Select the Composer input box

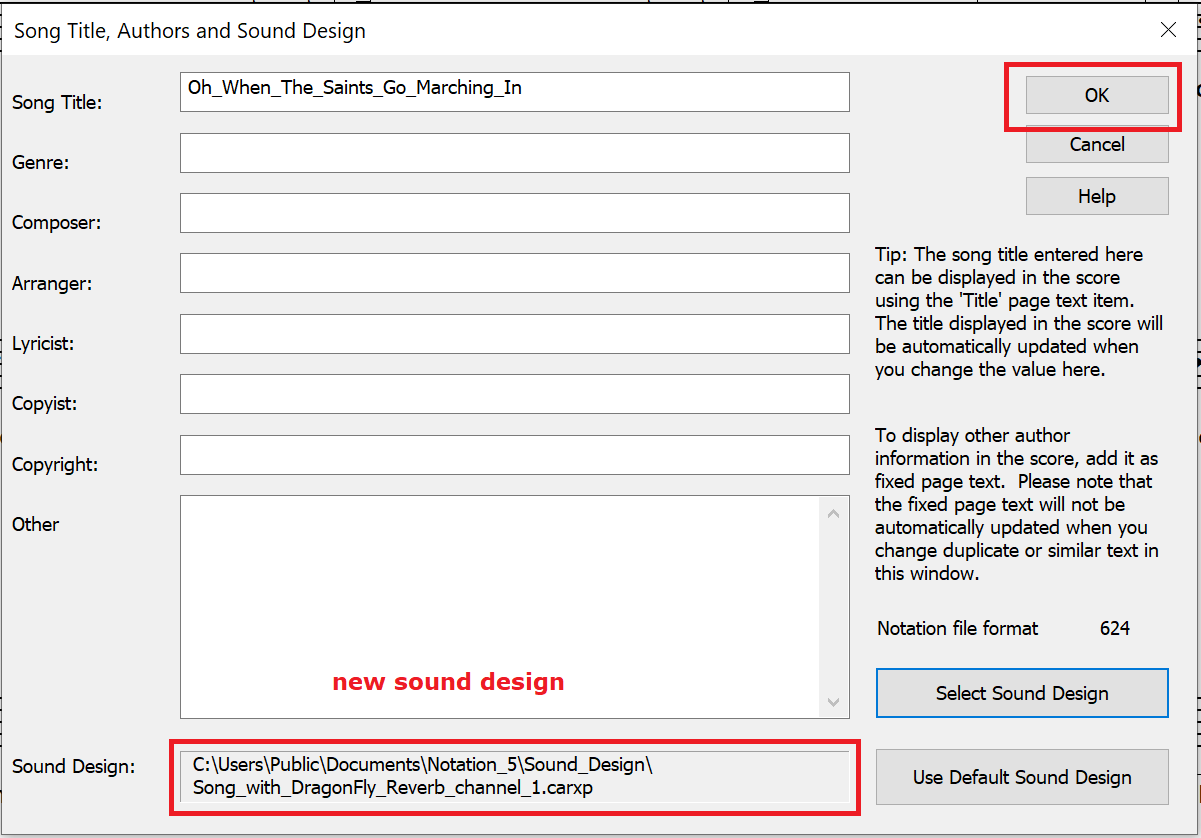(514, 213)
